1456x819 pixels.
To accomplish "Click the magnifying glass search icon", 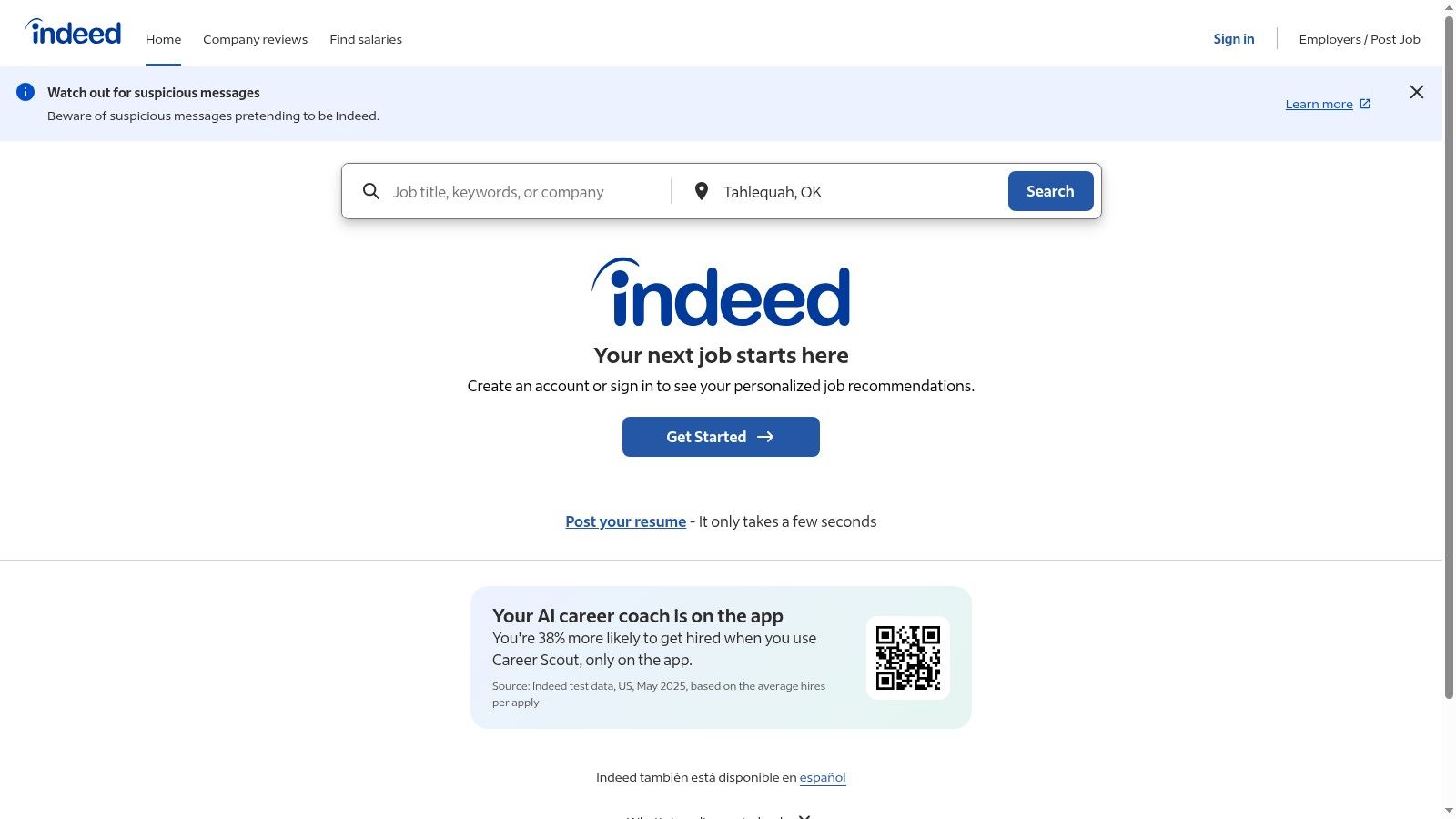I will 371,191.
